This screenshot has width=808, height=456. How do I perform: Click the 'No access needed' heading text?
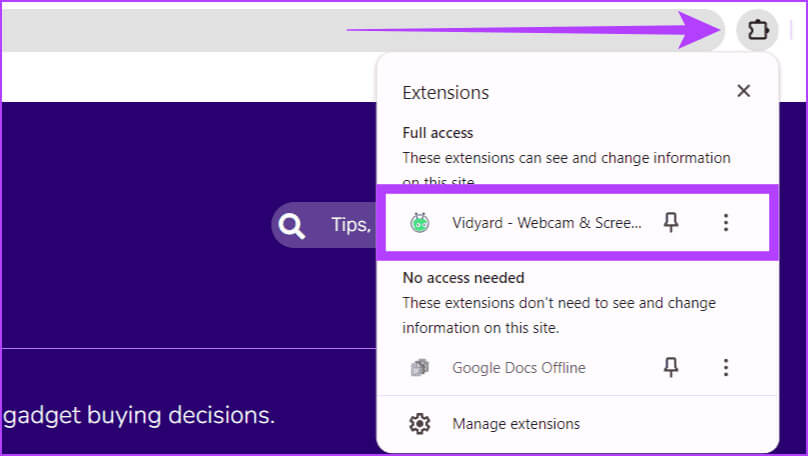tap(463, 278)
